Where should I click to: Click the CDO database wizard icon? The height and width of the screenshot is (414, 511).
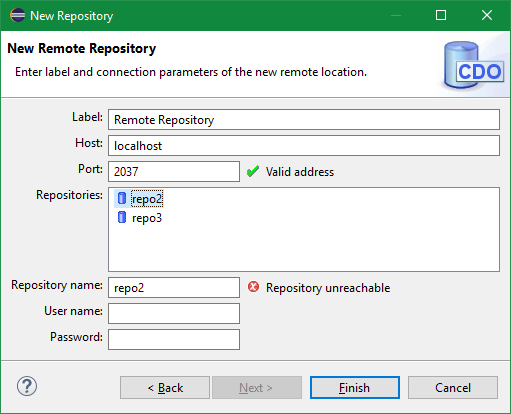pos(473,65)
